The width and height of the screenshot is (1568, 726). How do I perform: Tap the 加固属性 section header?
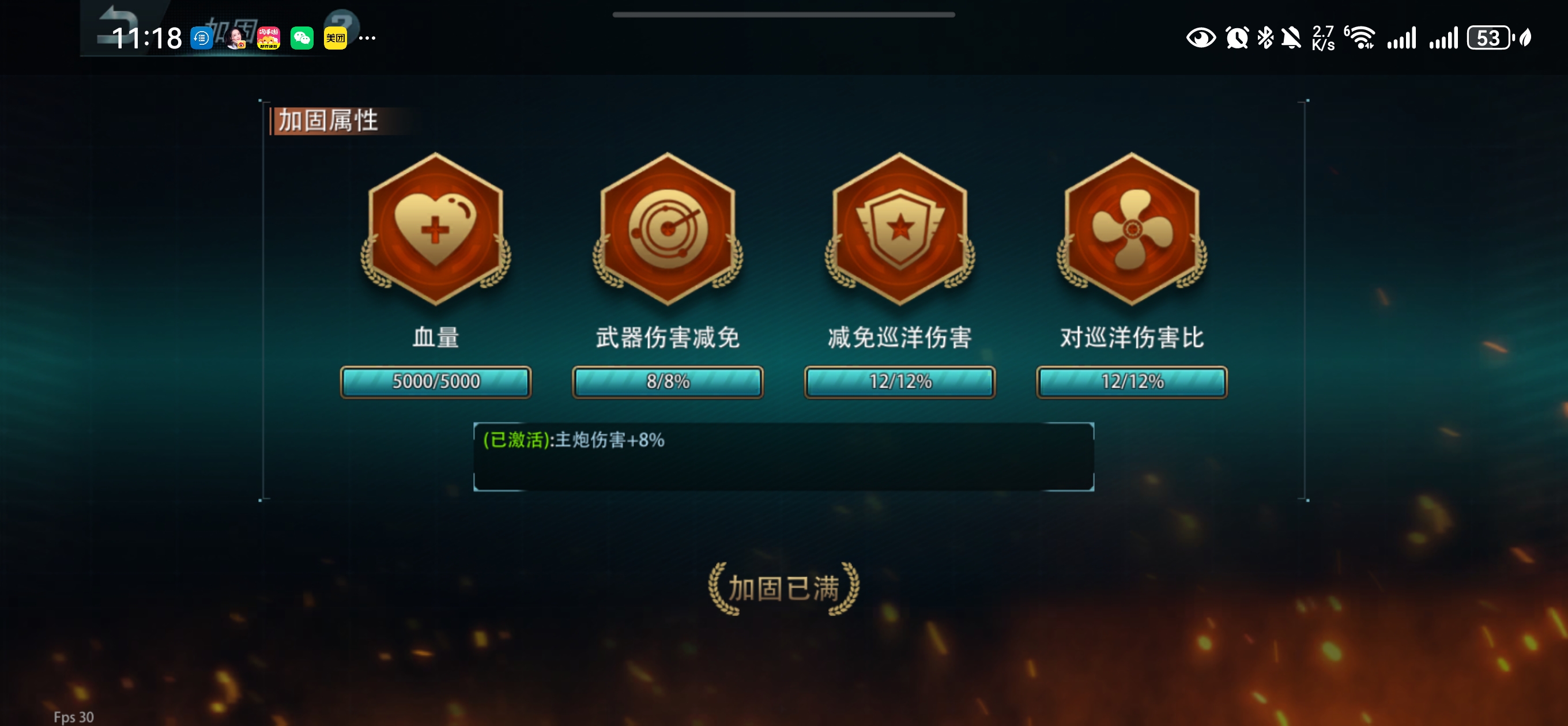[329, 120]
